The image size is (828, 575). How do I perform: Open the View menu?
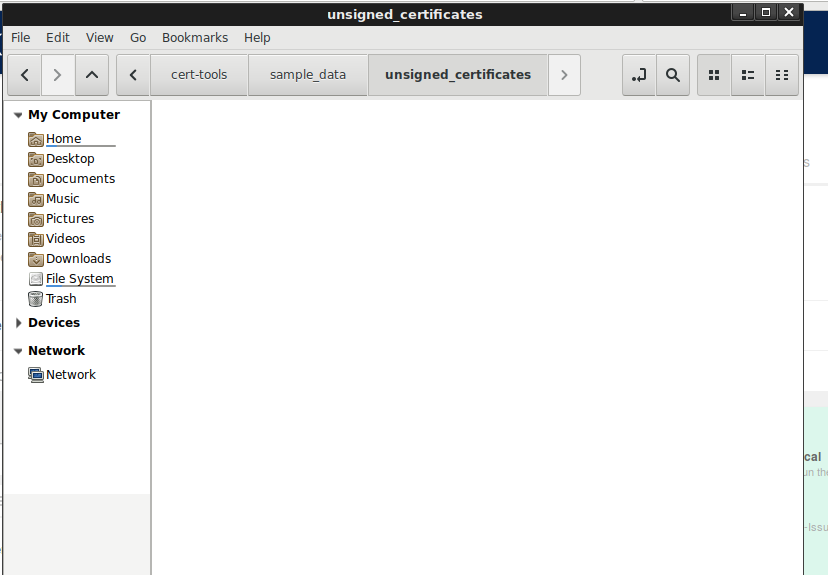pos(100,38)
